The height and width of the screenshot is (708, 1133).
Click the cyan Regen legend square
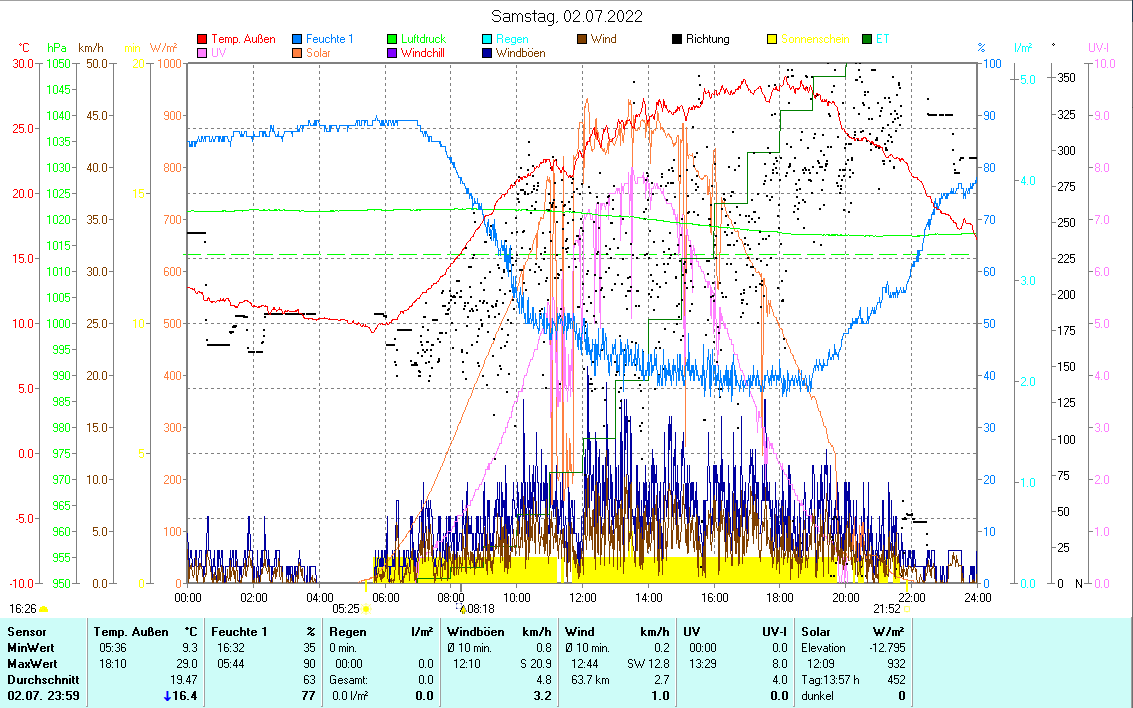(x=487, y=40)
